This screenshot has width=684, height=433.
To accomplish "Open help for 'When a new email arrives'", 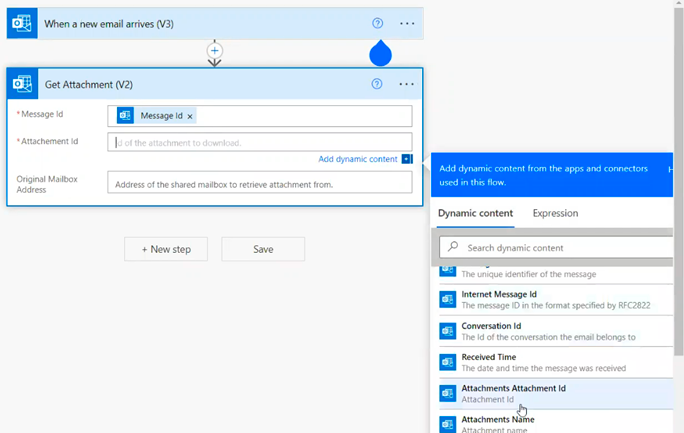I will pos(377,24).
